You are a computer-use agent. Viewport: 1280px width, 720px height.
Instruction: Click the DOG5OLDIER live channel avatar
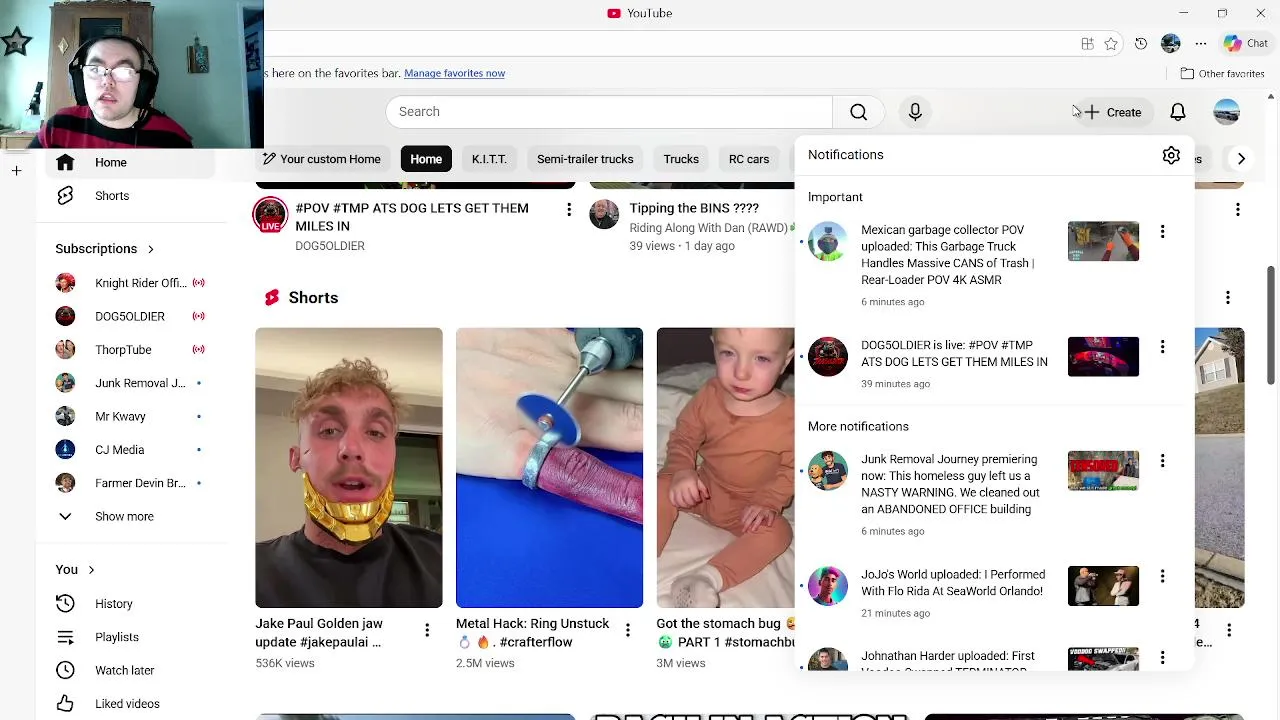(270, 216)
